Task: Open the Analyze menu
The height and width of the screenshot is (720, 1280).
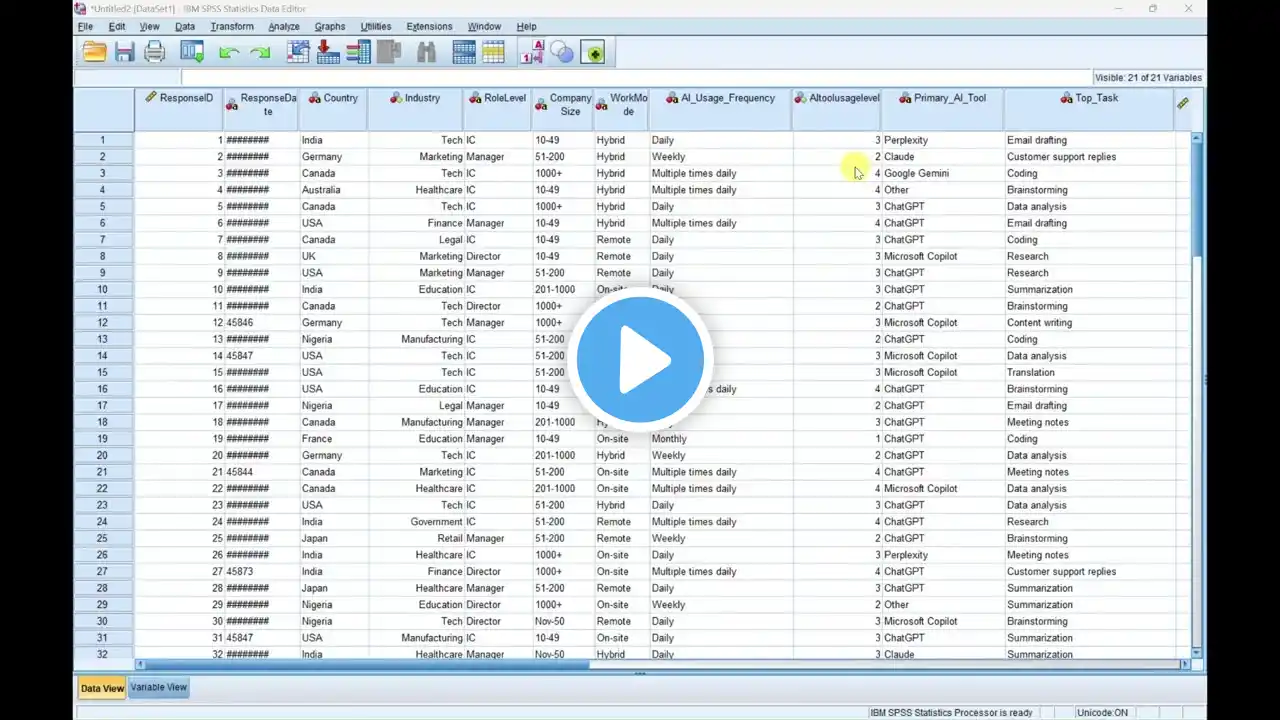Action: 283,26
